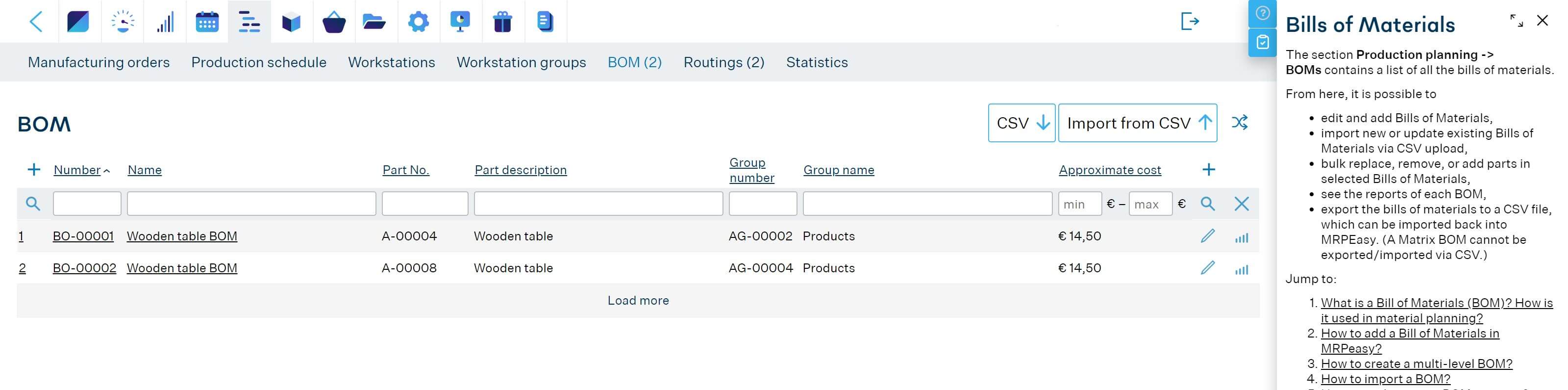Edit BO-00001 with pencil icon
Image resolution: width=1568 pixels, height=390 pixels.
point(1208,236)
